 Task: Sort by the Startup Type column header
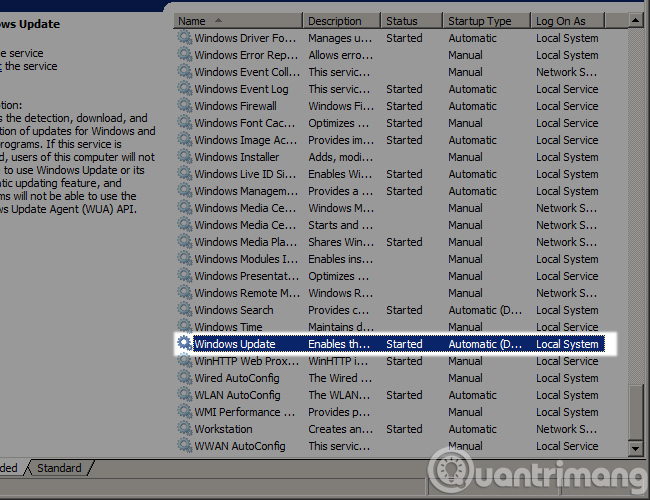(x=487, y=21)
